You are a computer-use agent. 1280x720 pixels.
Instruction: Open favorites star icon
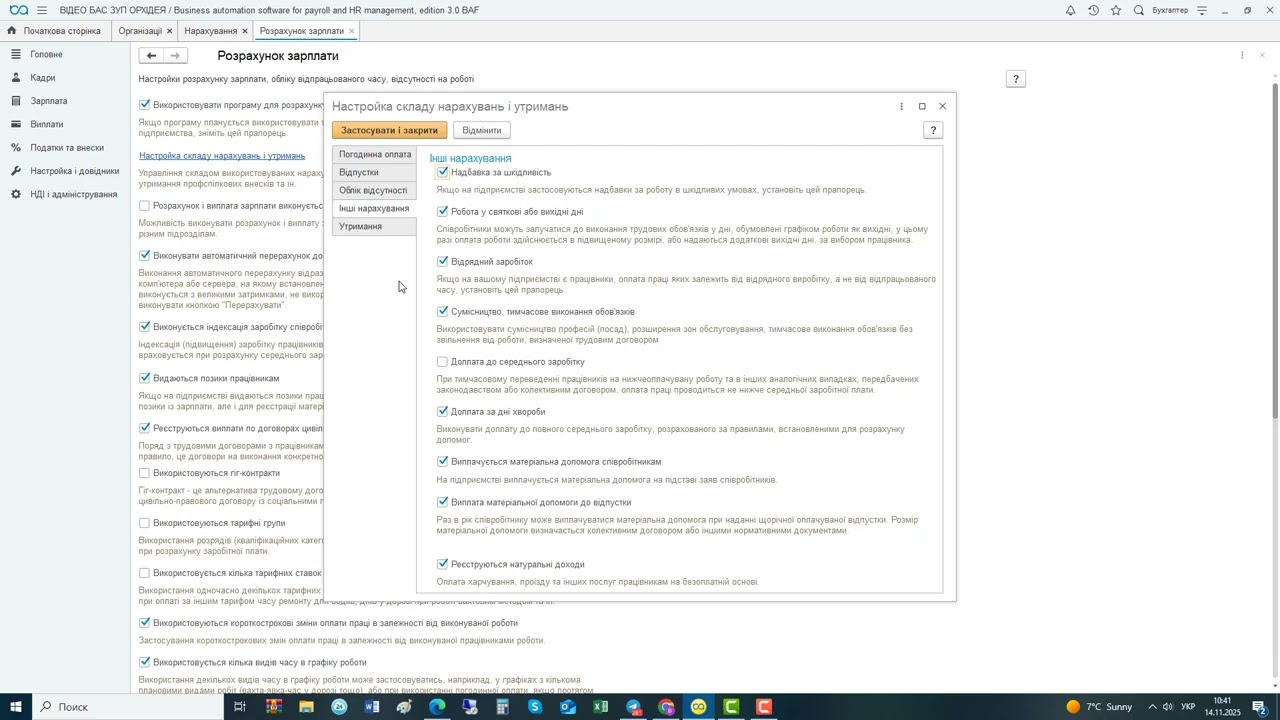click(1116, 10)
